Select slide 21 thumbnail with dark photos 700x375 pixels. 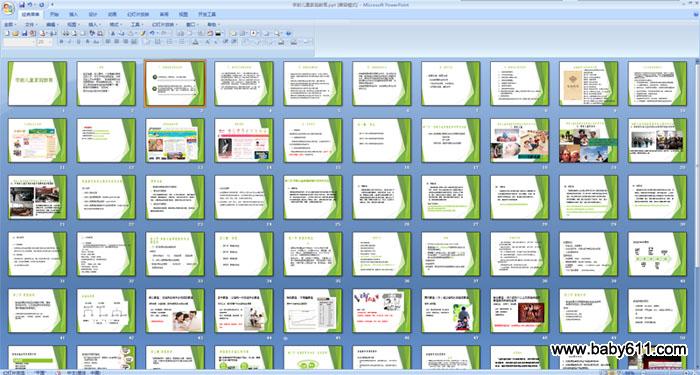[x=37, y=197]
